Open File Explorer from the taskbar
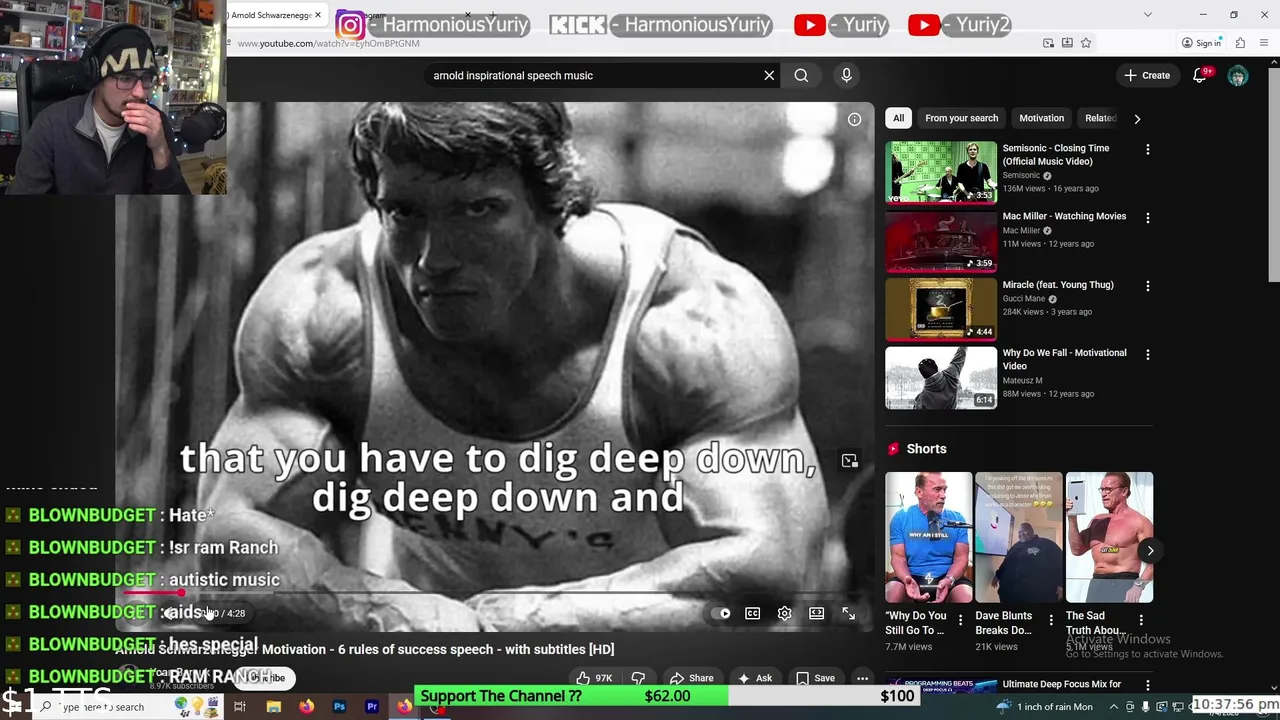Image resolution: width=1280 pixels, height=720 pixels. pyautogui.click(x=274, y=707)
